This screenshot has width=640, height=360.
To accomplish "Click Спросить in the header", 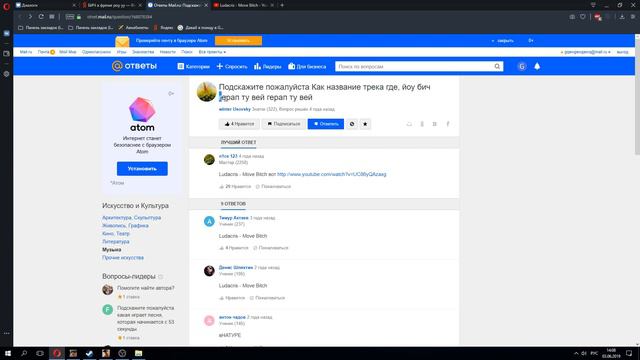I will coord(232,66).
